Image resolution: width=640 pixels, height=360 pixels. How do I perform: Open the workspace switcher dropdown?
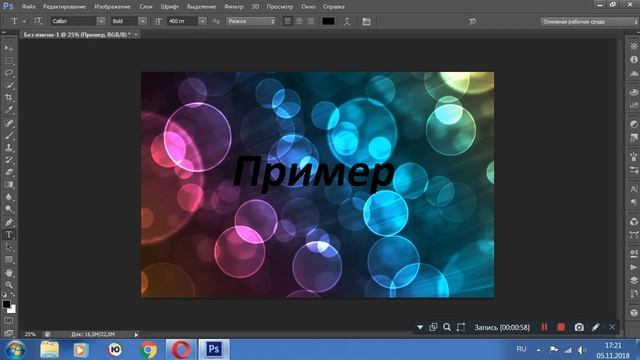pyautogui.click(x=589, y=22)
